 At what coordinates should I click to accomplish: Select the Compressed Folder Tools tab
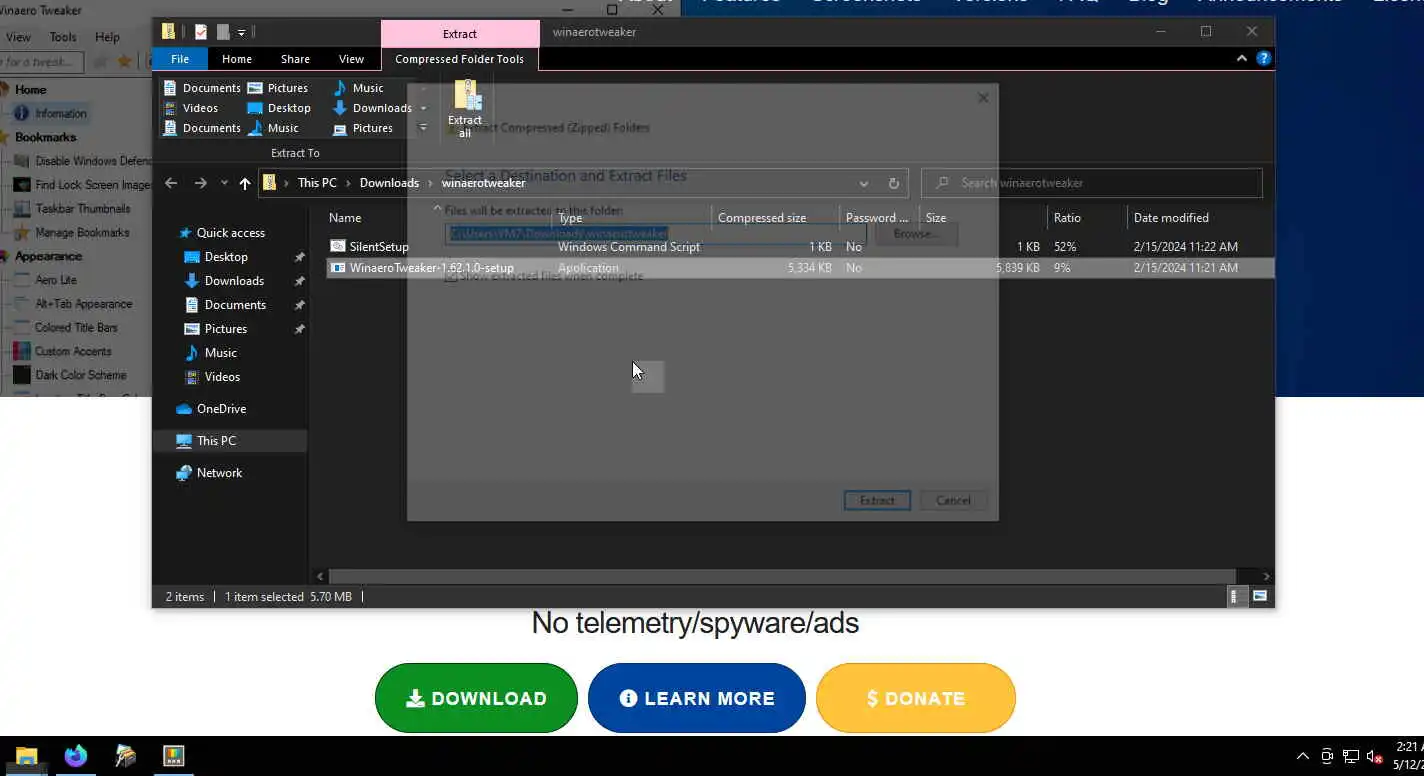(459, 59)
